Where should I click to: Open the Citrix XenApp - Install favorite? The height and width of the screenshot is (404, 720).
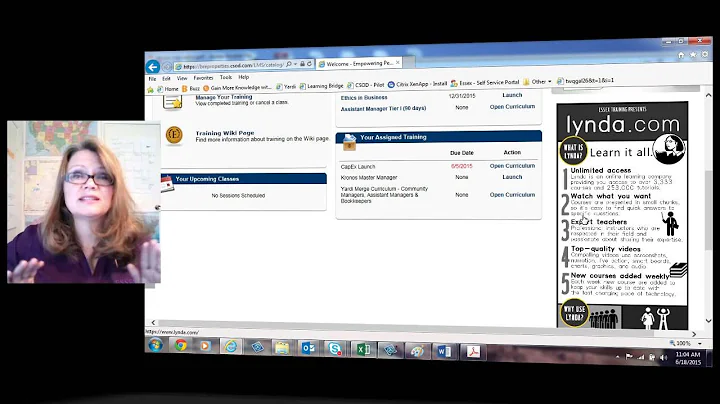[417, 84]
